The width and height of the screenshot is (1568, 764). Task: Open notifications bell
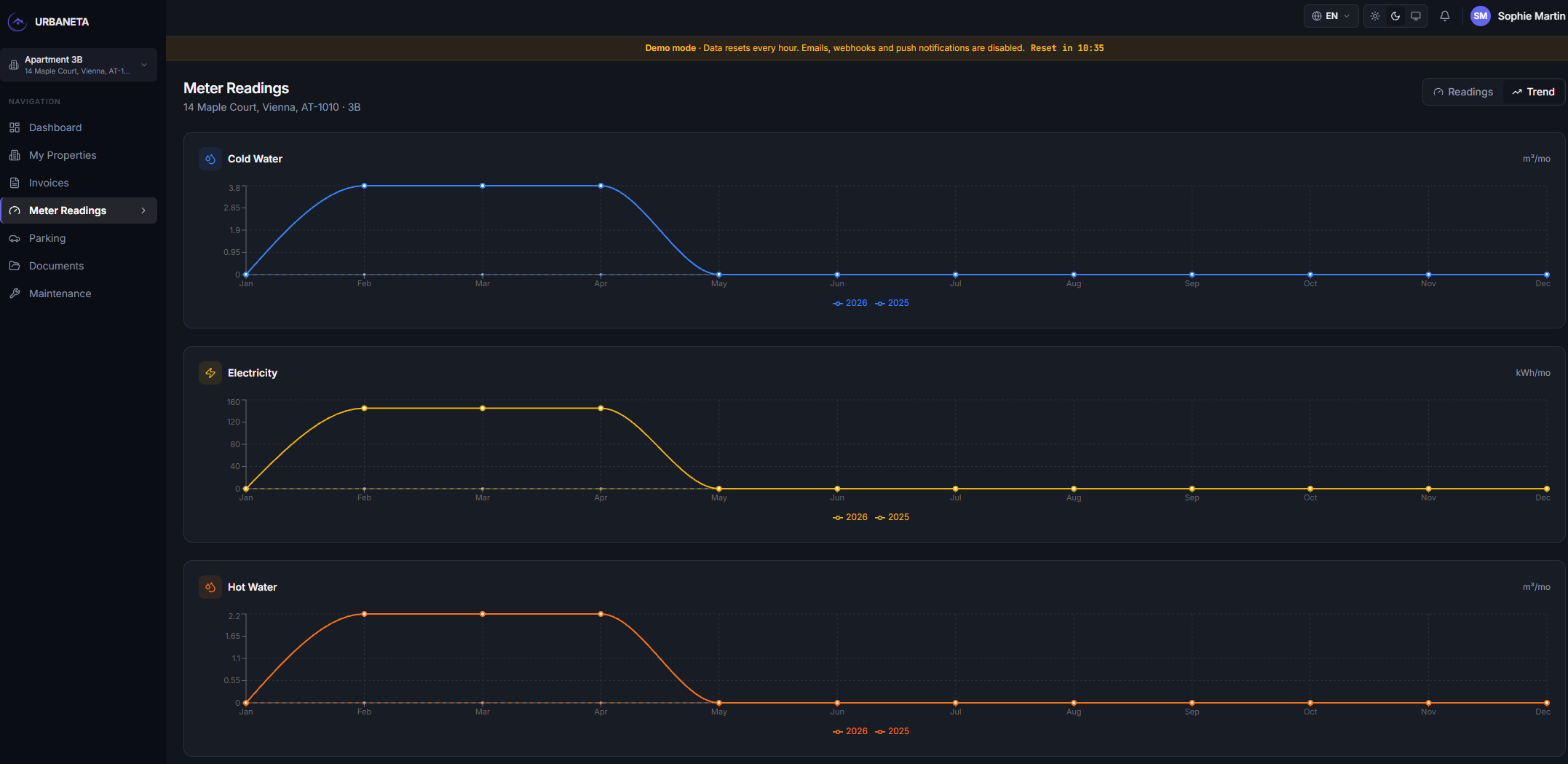point(1445,16)
